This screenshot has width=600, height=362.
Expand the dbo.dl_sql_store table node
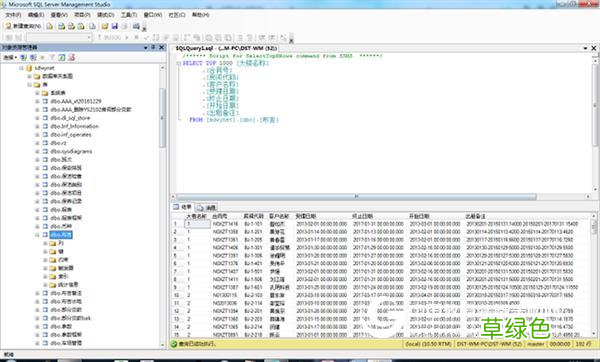[x=37, y=118]
